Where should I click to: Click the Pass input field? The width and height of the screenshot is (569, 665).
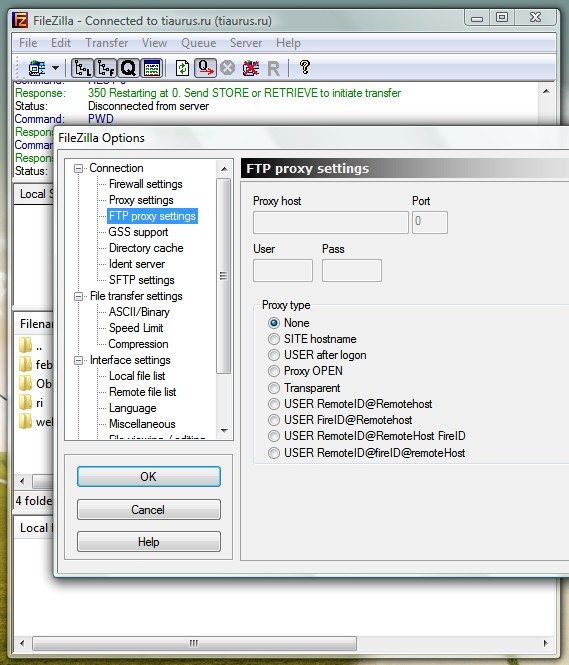click(x=351, y=271)
